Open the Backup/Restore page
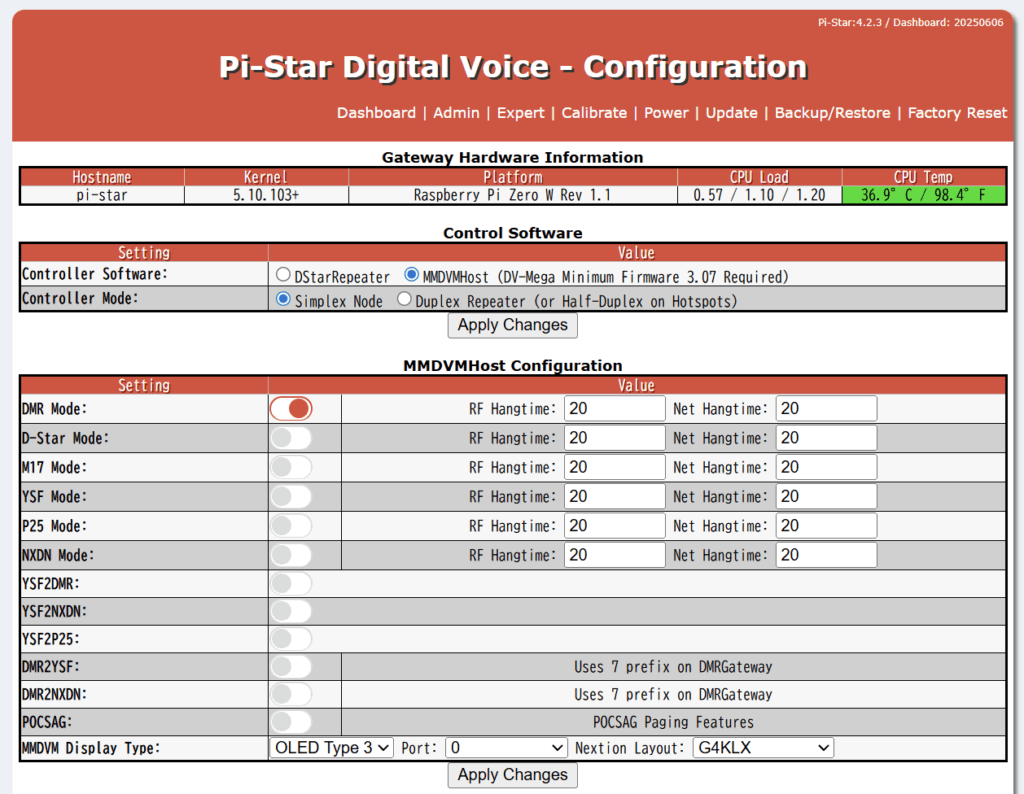 (x=833, y=113)
